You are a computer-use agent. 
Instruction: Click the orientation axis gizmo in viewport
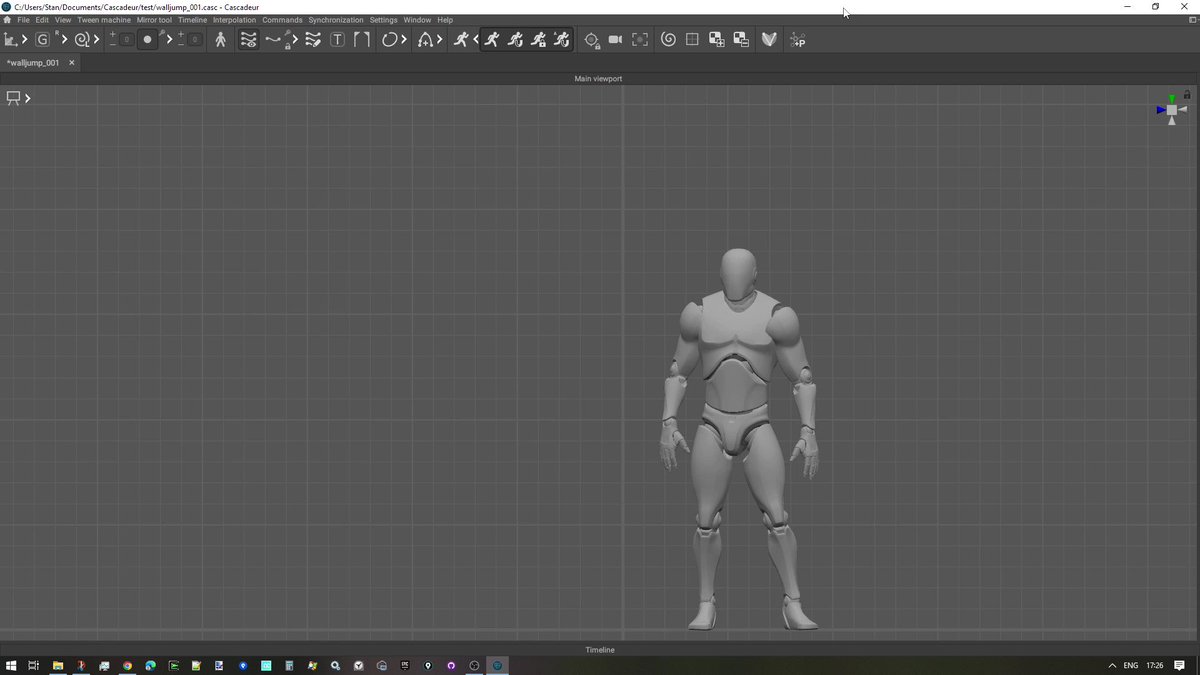coord(1172,110)
